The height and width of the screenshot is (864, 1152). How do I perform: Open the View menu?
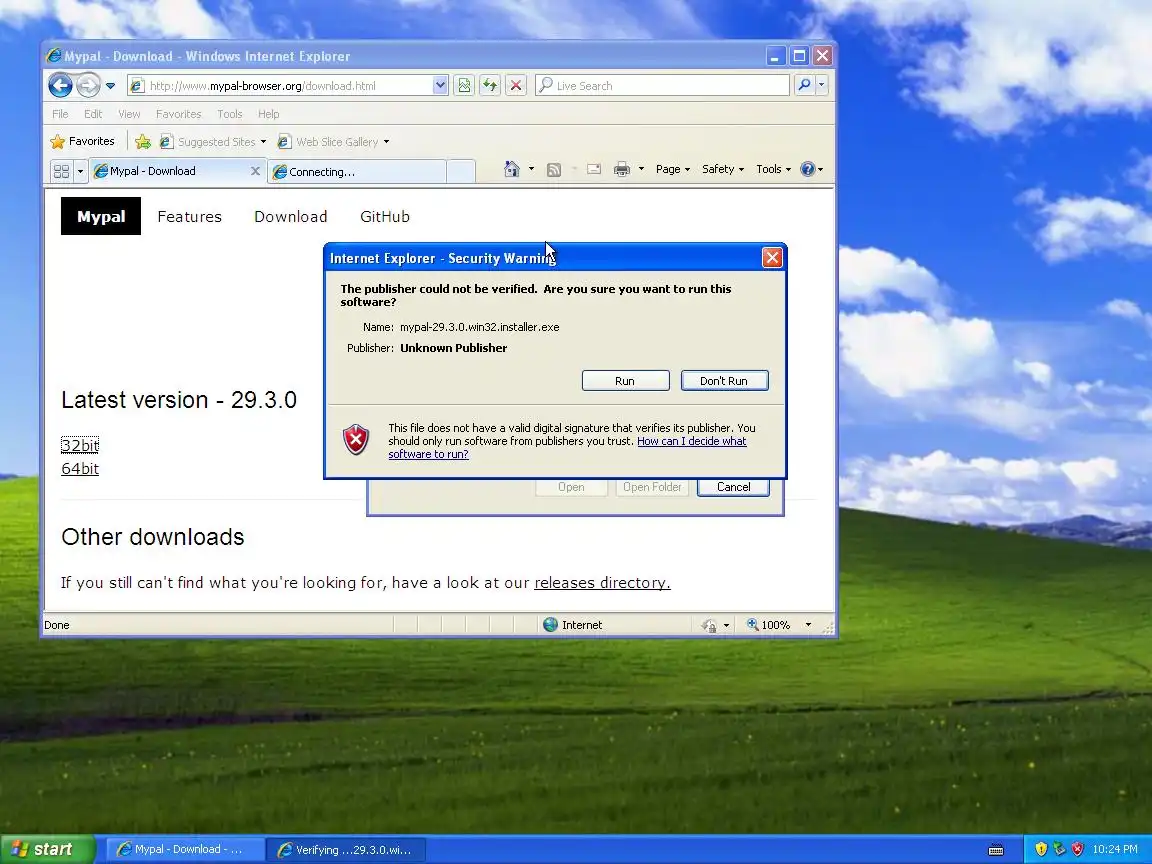pyautogui.click(x=129, y=114)
